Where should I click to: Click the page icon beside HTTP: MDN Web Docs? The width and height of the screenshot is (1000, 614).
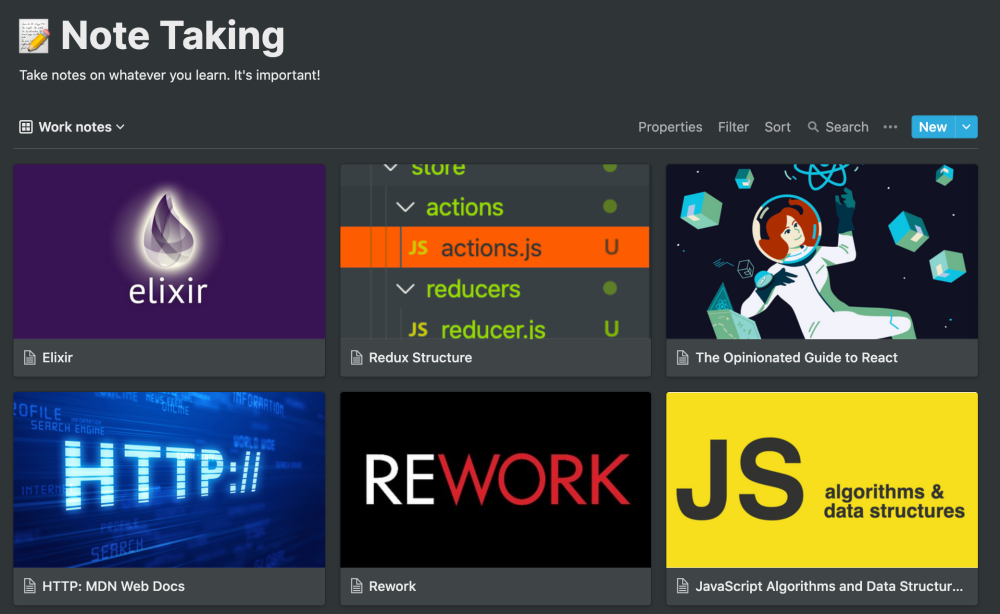click(29, 586)
